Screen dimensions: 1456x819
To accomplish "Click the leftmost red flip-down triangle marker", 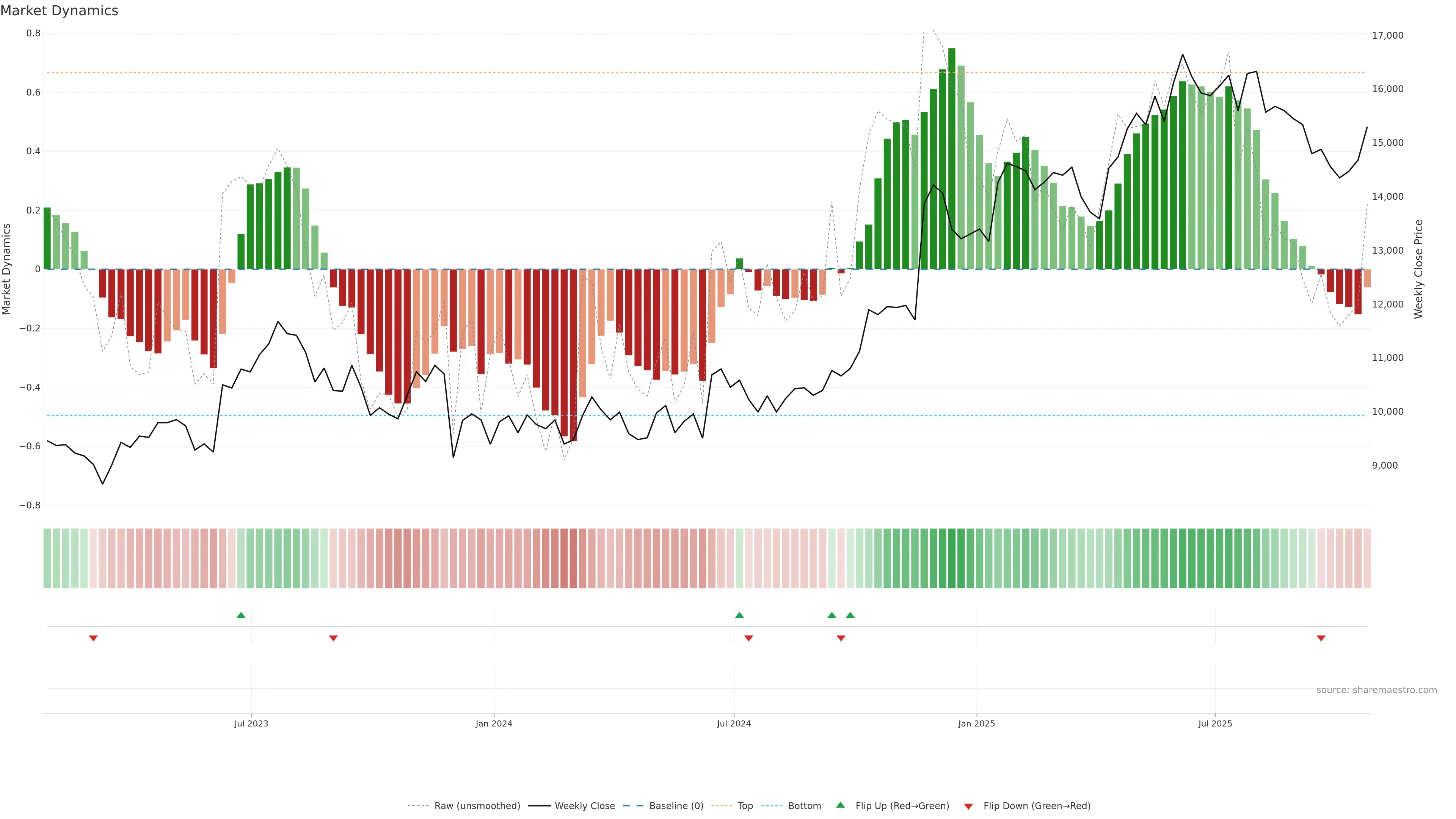I will 93,638.
